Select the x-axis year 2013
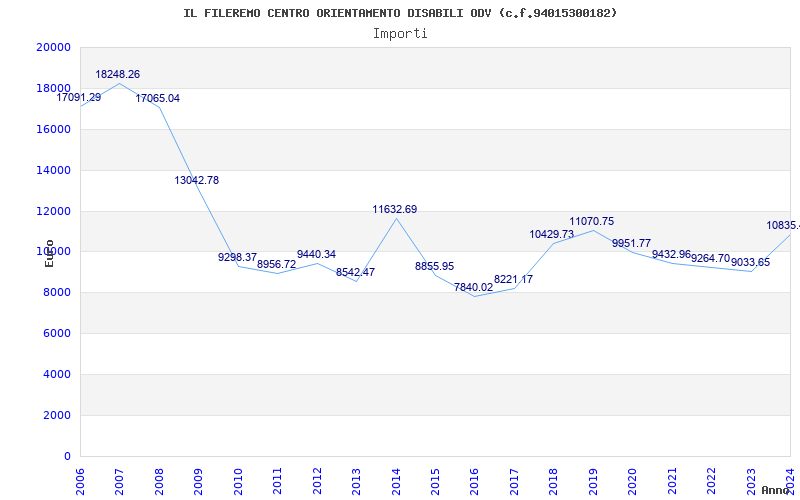The height and width of the screenshot is (500, 800). coord(357,481)
